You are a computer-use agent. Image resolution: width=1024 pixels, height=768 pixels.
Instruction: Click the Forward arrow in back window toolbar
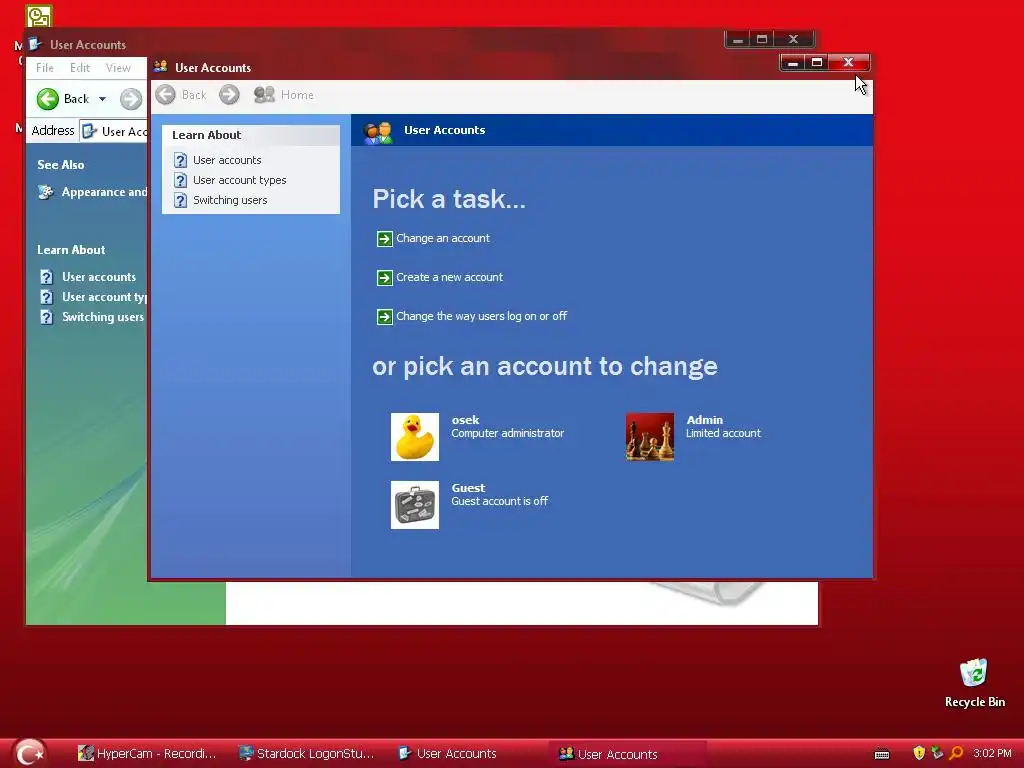[x=131, y=99]
